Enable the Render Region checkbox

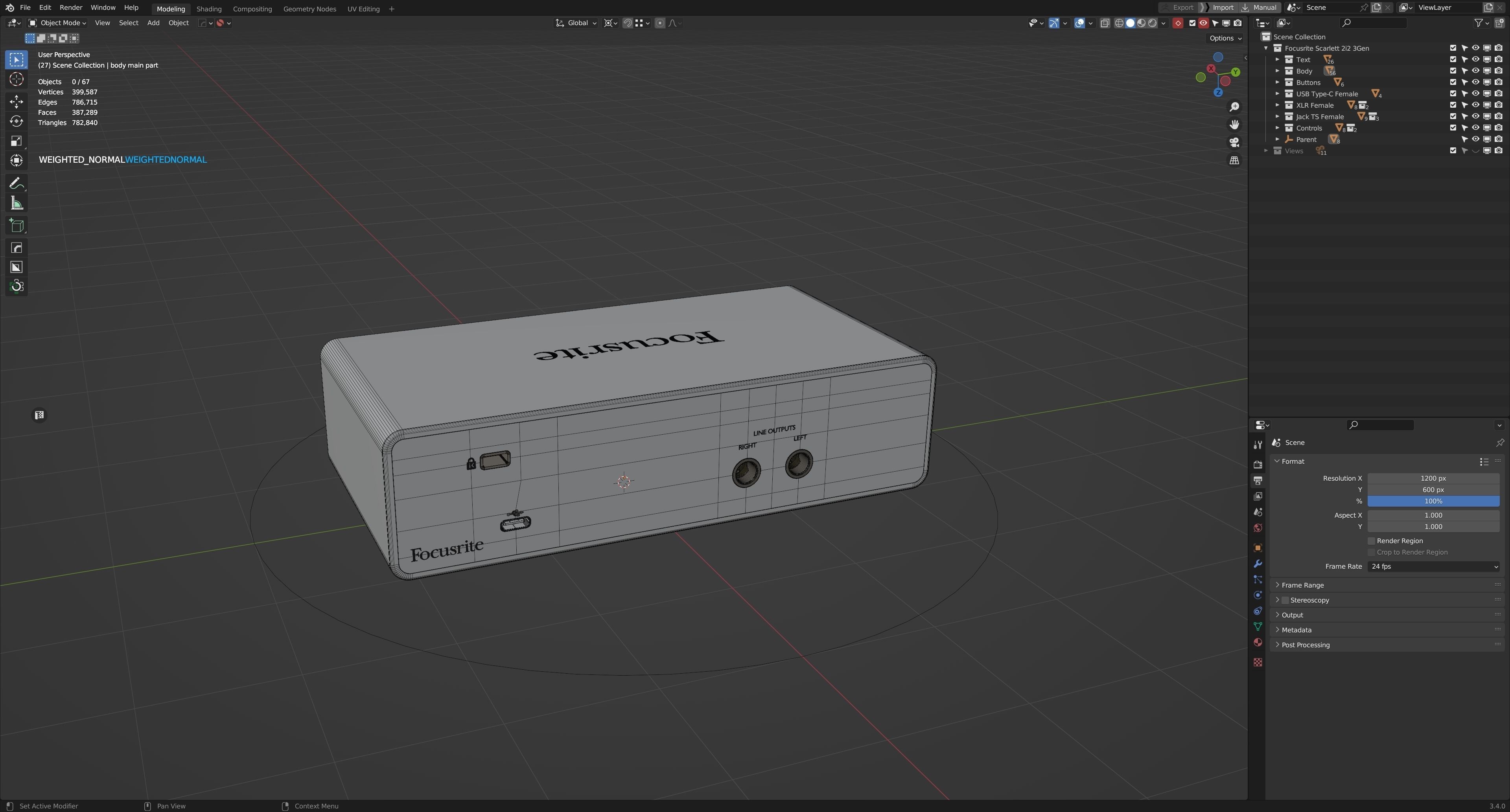(x=1371, y=541)
